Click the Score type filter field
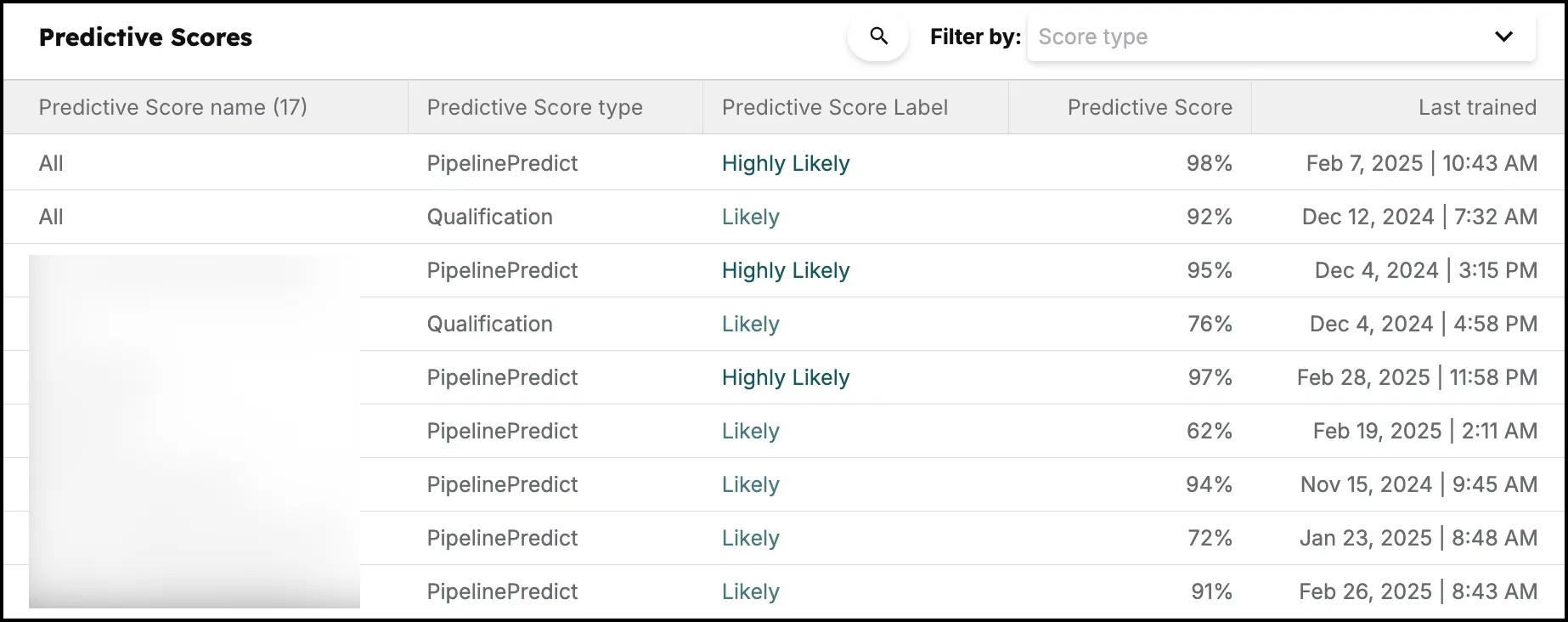1568x622 pixels. point(1232,37)
